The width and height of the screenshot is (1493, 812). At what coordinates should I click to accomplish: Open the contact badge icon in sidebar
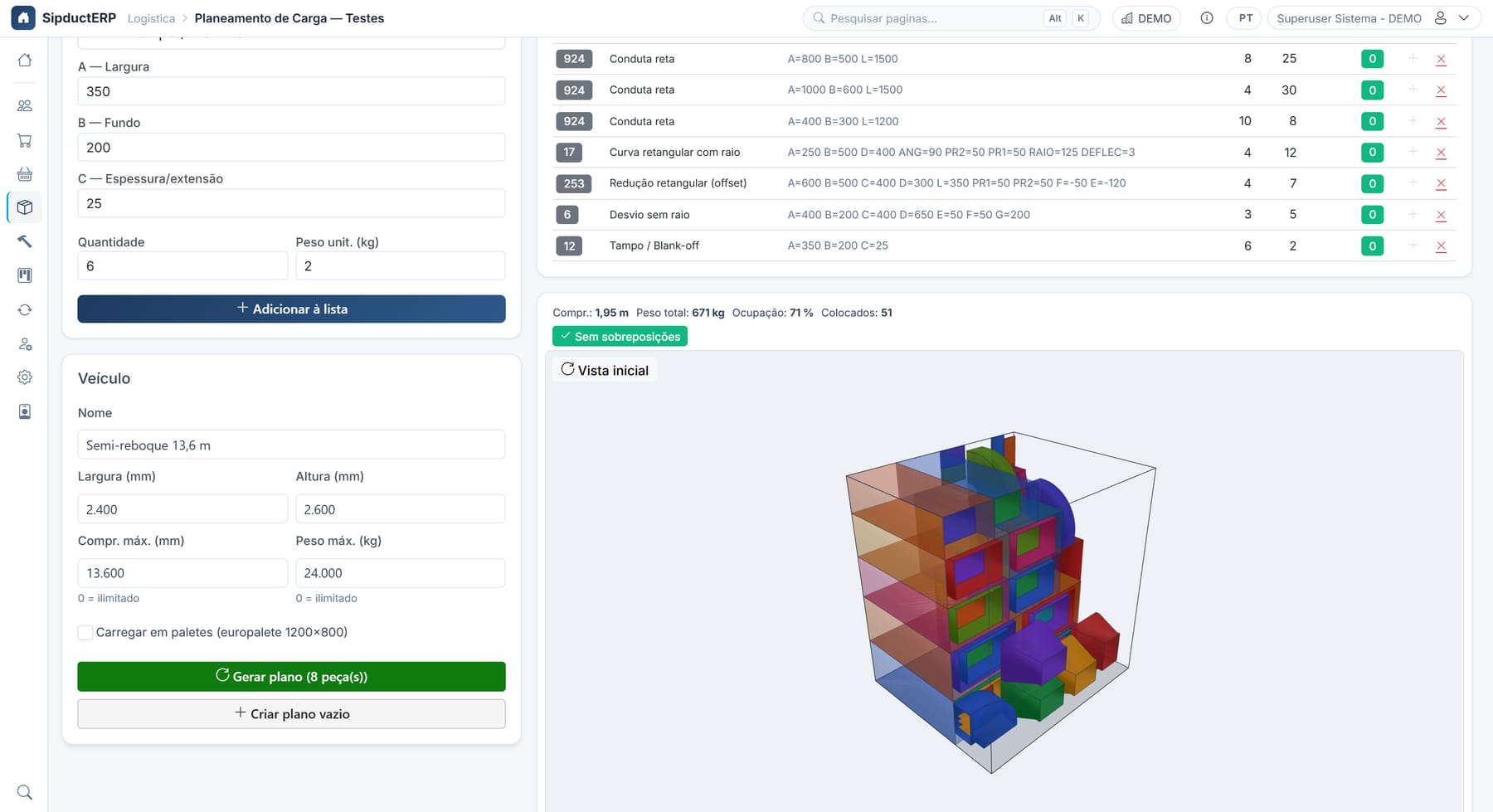25,411
